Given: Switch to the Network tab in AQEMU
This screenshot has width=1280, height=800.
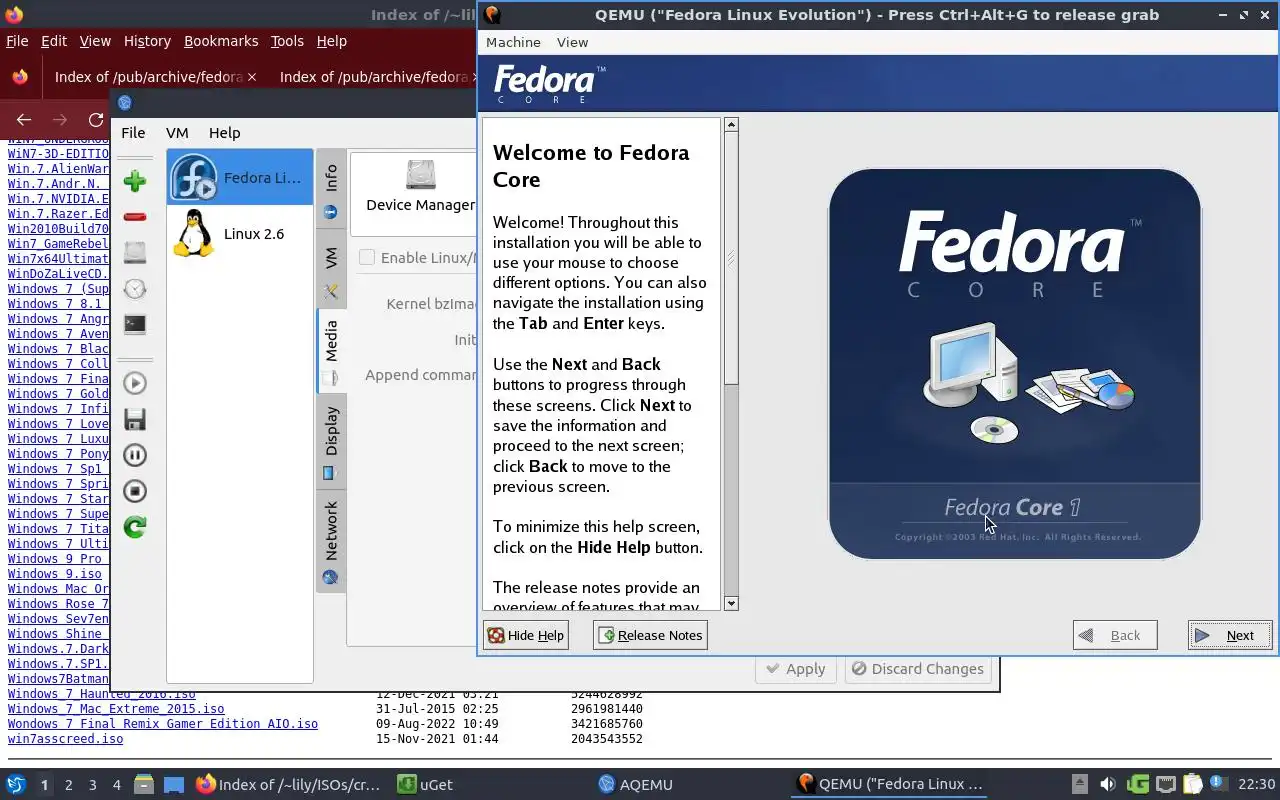Looking at the screenshot, I should point(331,542).
